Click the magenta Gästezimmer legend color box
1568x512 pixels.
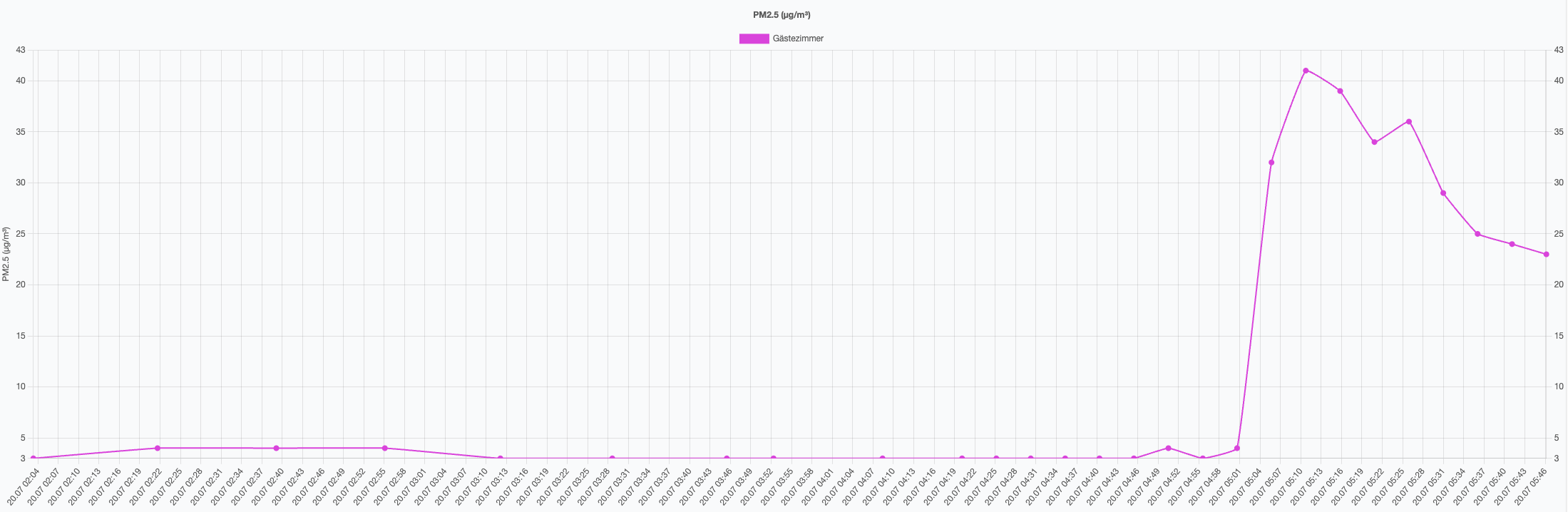click(x=754, y=39)
